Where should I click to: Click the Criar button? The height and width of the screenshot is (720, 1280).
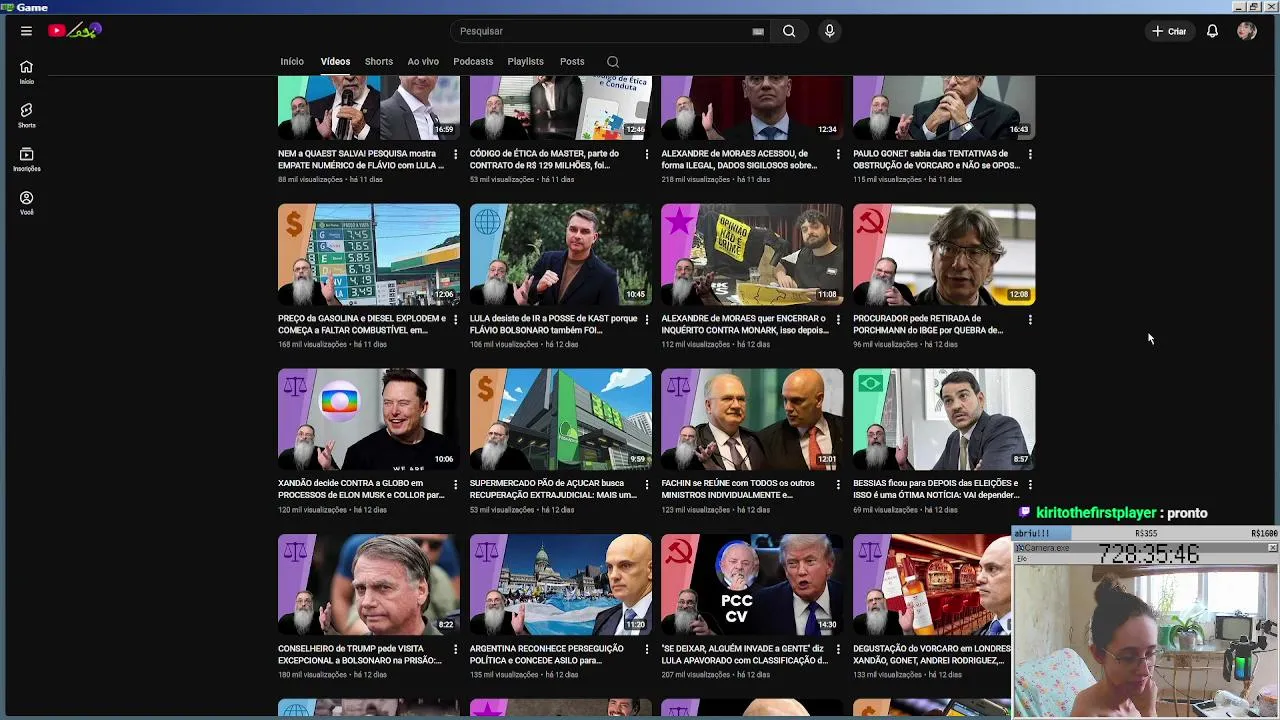point(1169,31)
